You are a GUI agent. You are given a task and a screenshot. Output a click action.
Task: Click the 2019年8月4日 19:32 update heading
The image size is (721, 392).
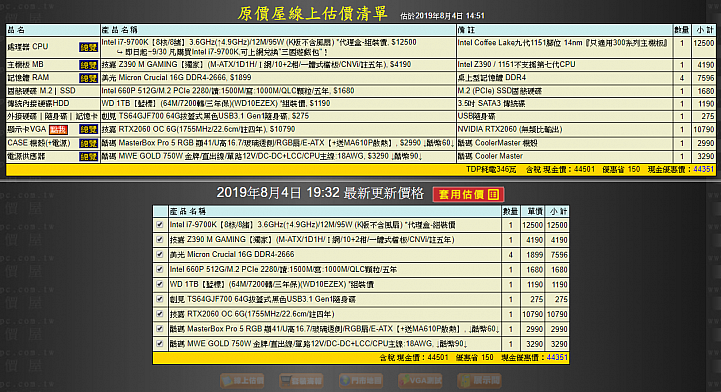(x=320, y=193)
